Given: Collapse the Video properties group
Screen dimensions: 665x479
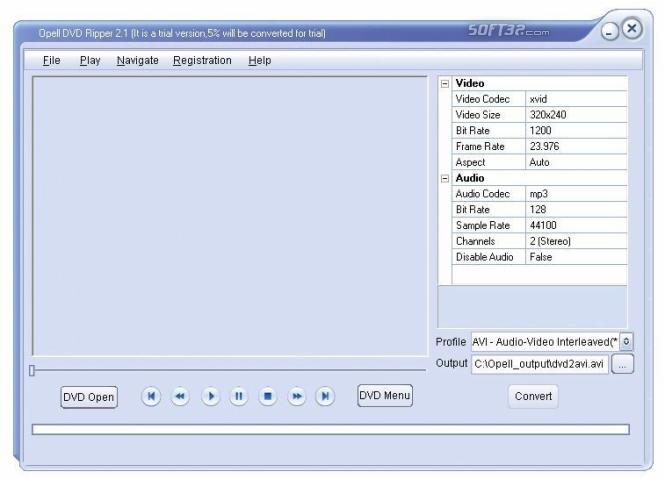Looking at the screenshot, I should point(444,84).
